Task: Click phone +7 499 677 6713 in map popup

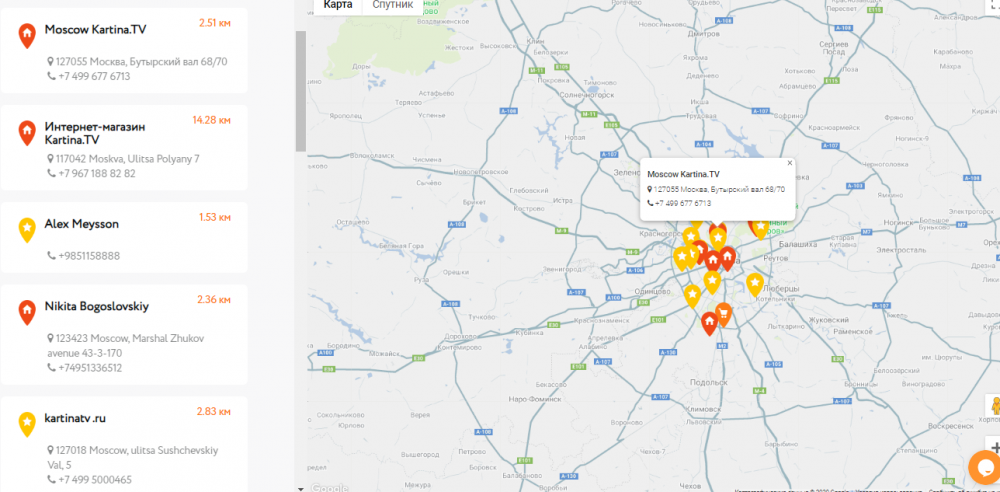Action: [684, 203]
